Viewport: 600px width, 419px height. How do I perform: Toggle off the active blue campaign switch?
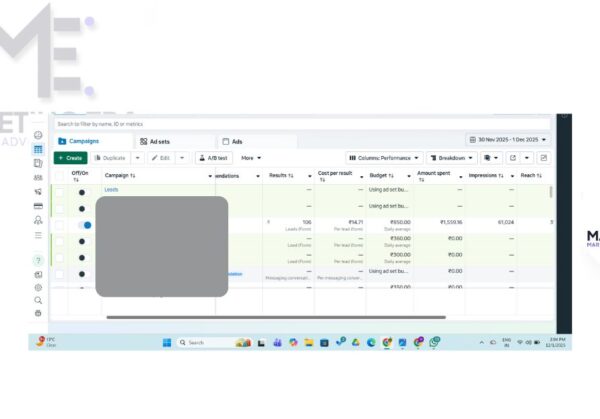pos(85,225)
